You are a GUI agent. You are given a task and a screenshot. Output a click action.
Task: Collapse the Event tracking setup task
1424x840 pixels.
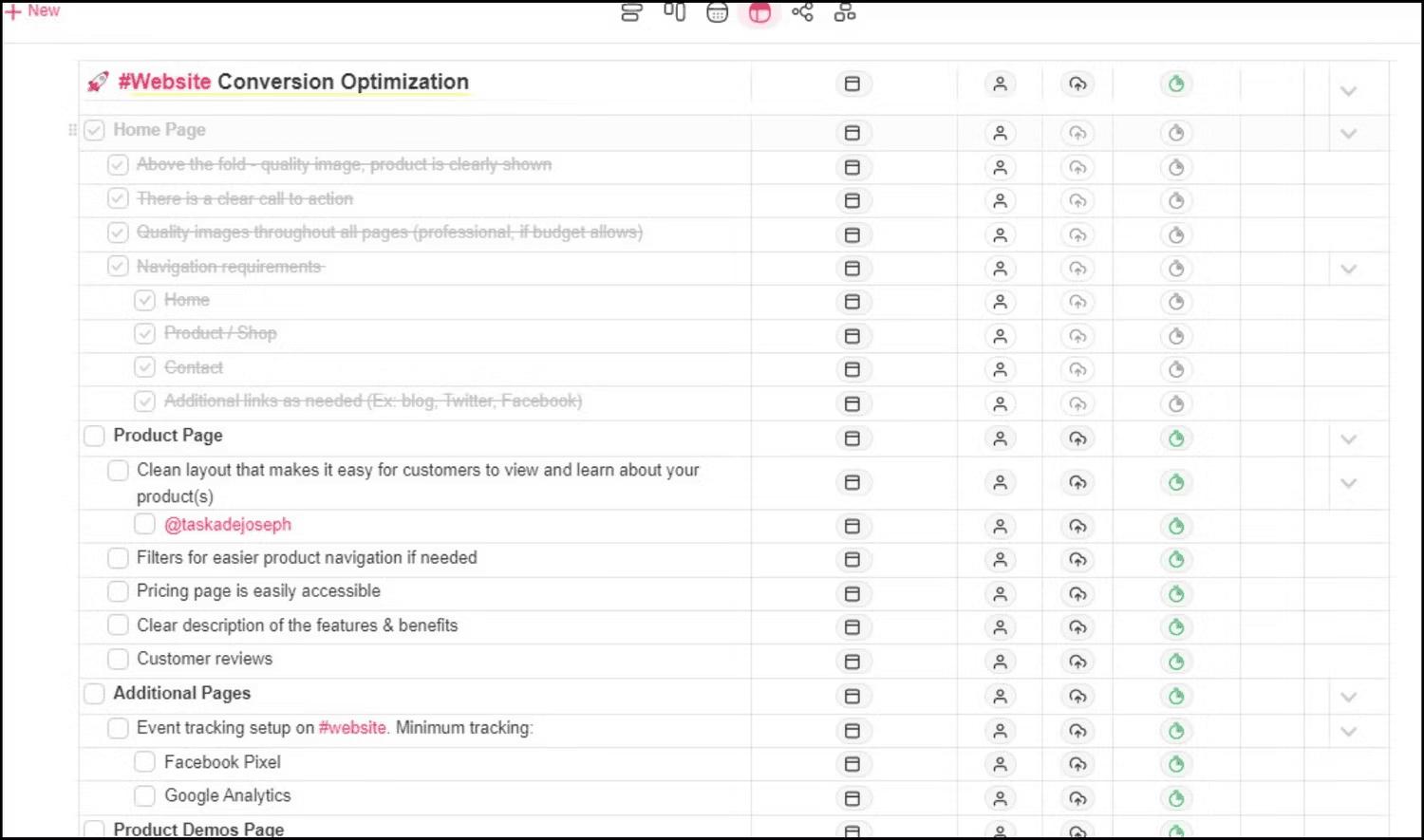click(1348, 731)
